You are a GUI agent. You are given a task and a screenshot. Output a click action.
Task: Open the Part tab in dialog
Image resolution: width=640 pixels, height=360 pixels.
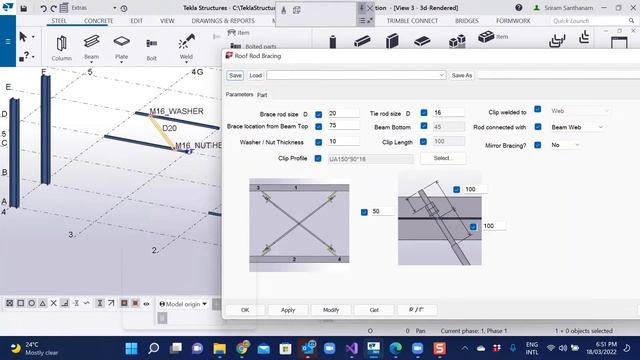tap(262, 95)
